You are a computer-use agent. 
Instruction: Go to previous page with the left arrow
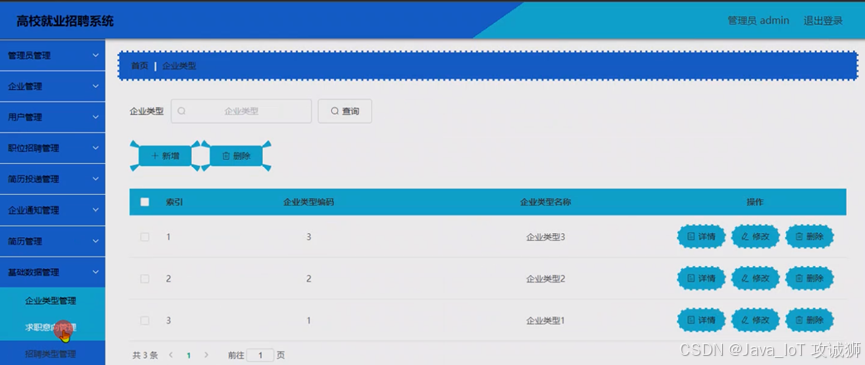coord(171,355)
